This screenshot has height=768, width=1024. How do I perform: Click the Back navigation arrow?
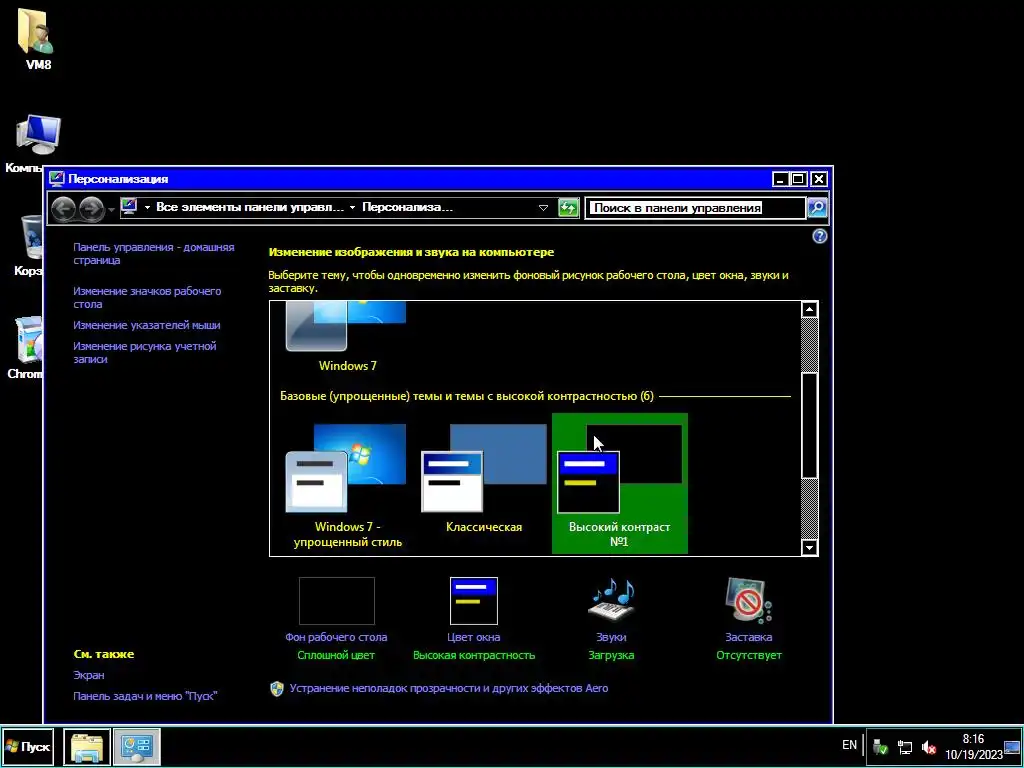[x=64, y=208]
